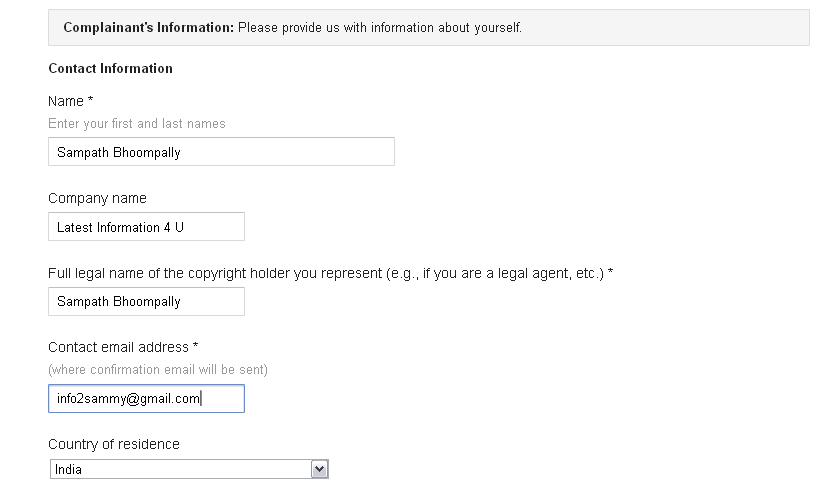Click the 'Enter your first and last names' hint
This screenshot has height=493, width=828.
137,124
